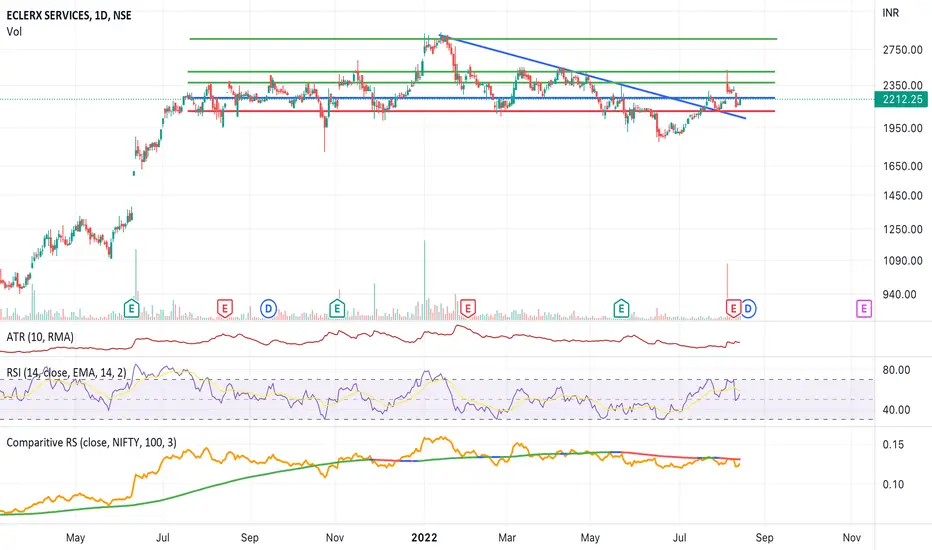Click the green earnings marker at November 2021

click(337, 309)
